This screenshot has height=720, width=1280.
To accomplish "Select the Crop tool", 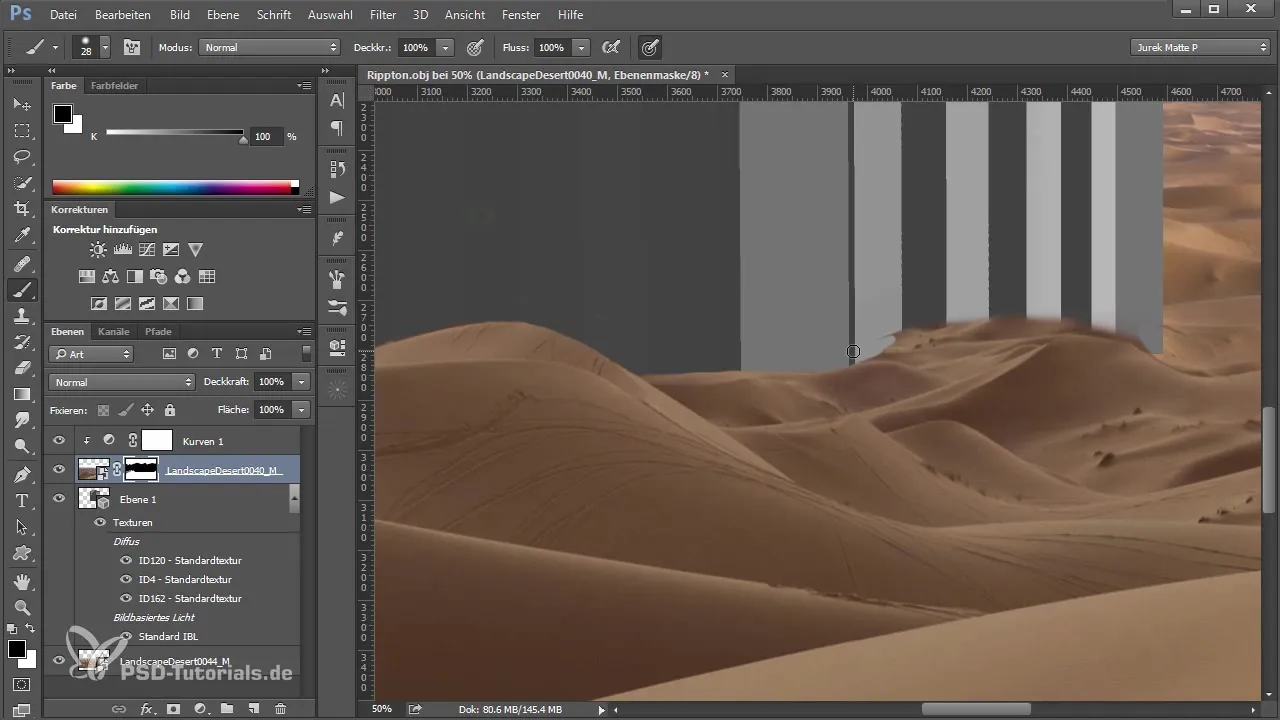I will tap(22, 209).
